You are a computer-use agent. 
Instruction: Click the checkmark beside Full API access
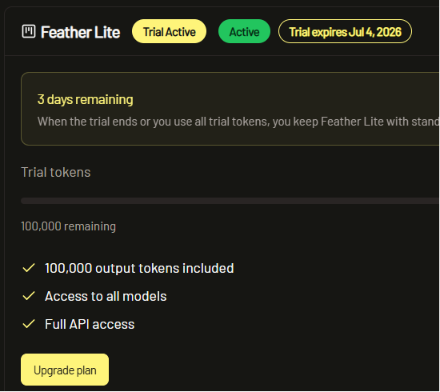[29, 324]
